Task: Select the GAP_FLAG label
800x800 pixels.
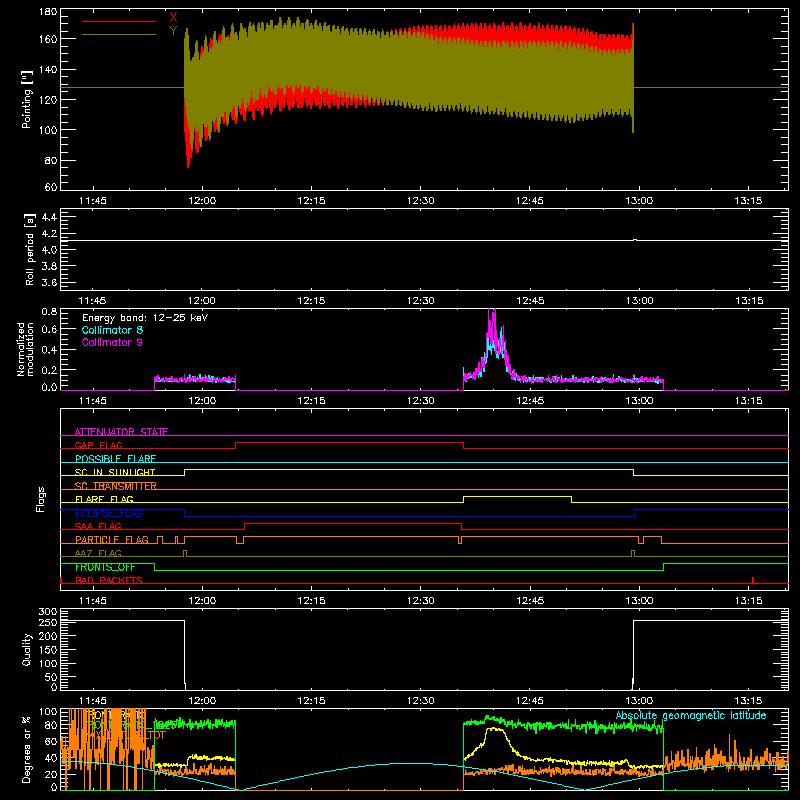Action: (x=98, y=445)
